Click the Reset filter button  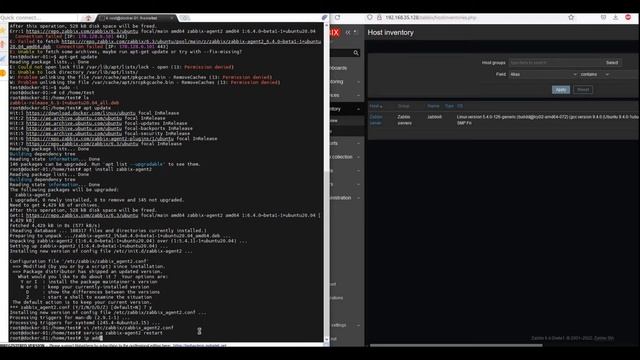click(x=583, y=90)
